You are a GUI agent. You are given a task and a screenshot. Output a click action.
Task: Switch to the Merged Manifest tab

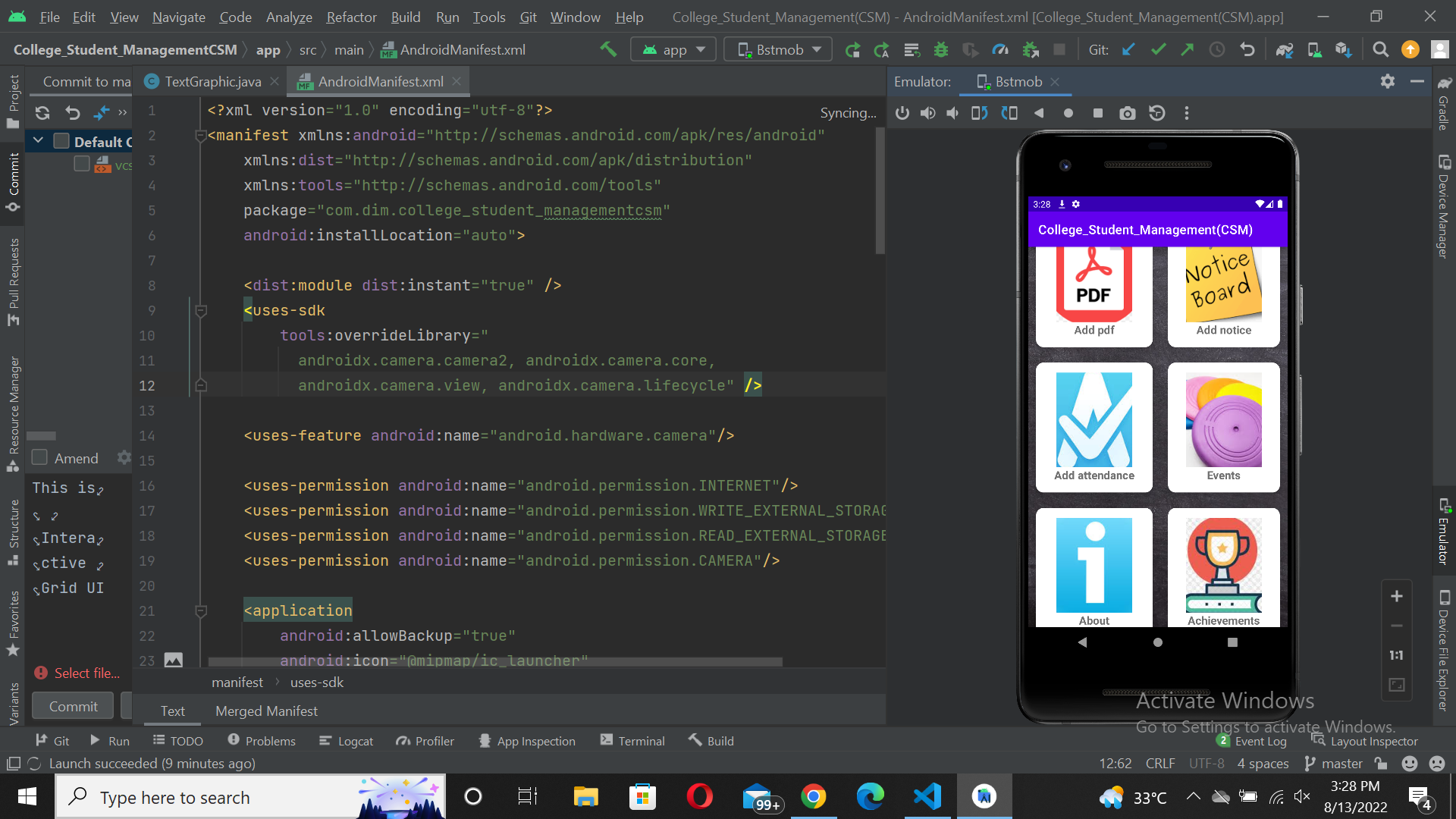[x=265, y=711]
